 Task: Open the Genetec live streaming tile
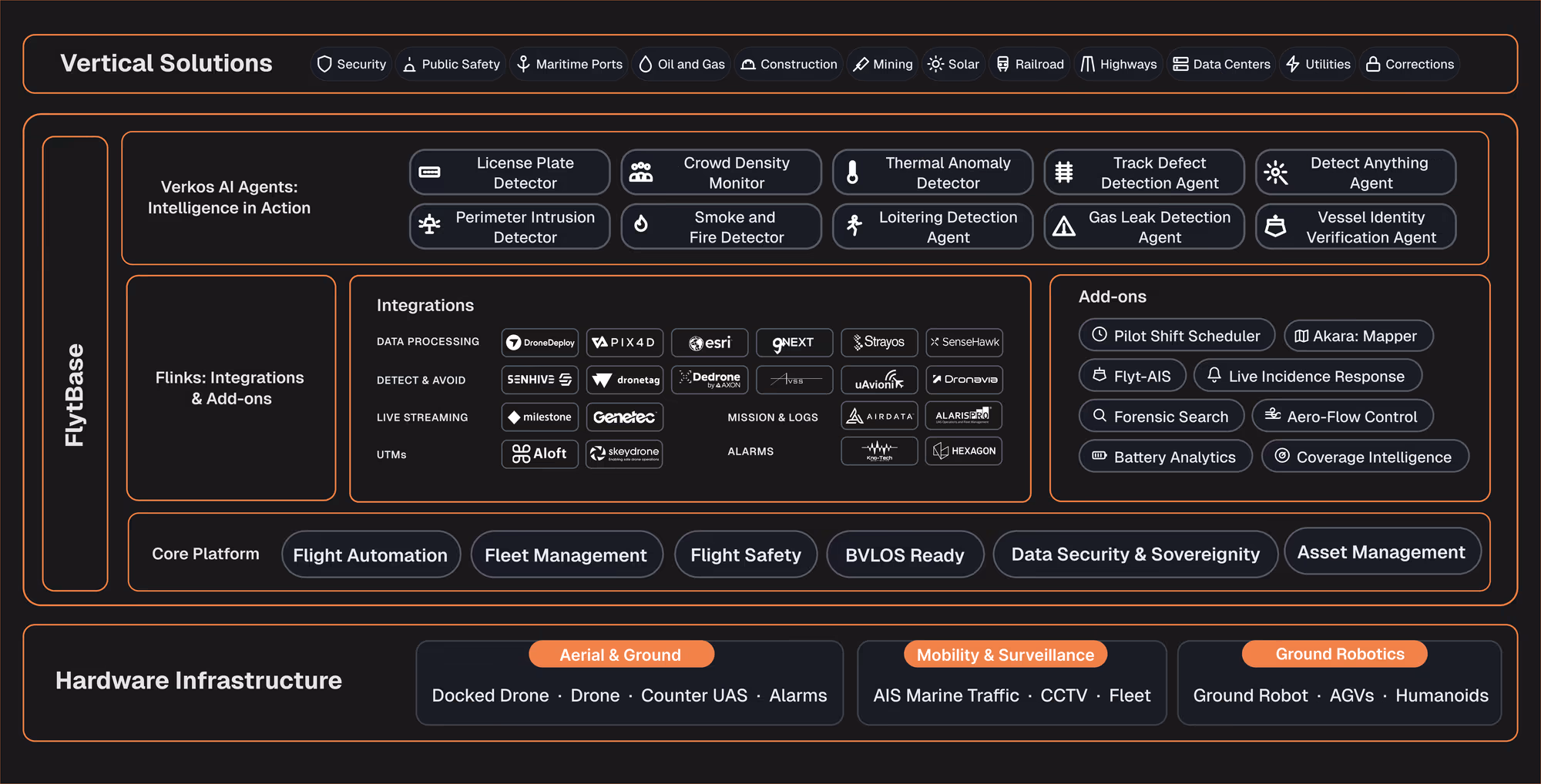625,417
